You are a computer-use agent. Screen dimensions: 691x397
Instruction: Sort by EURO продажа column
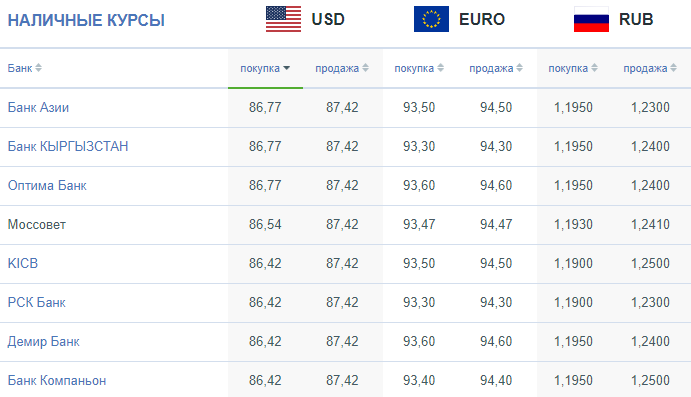tap(496, 68)
